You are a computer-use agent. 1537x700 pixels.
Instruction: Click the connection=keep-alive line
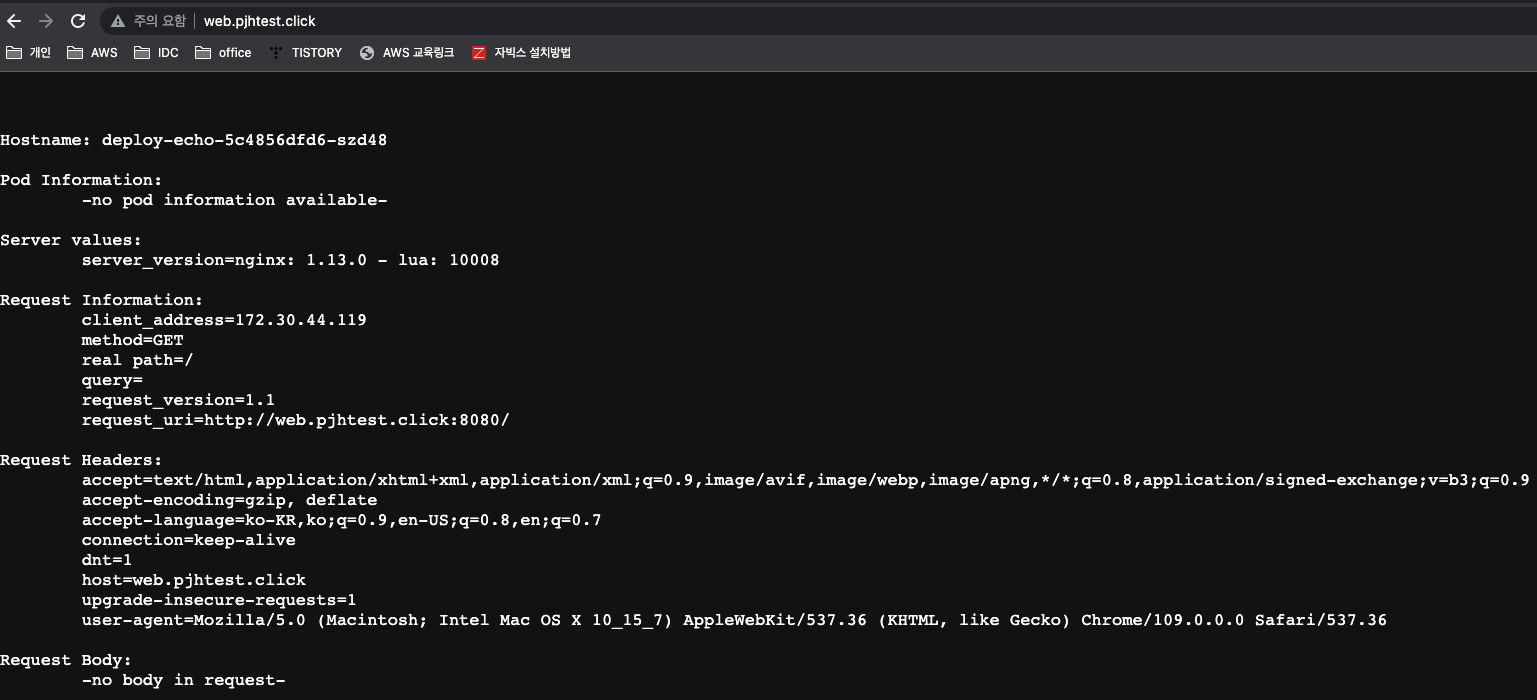189,540
